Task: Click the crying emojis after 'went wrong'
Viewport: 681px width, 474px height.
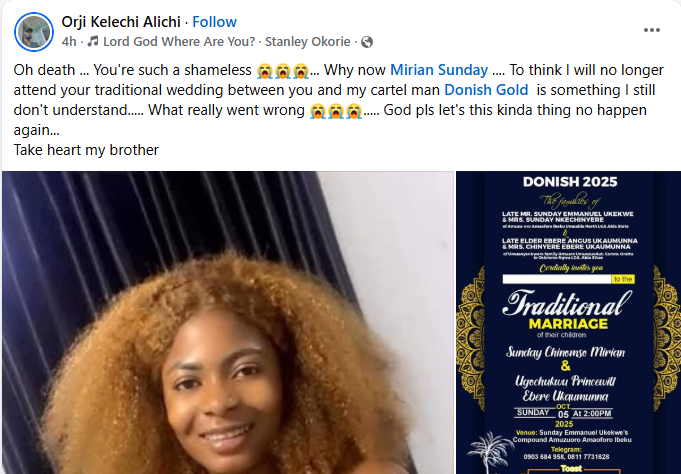Action: tap(336, 111)
